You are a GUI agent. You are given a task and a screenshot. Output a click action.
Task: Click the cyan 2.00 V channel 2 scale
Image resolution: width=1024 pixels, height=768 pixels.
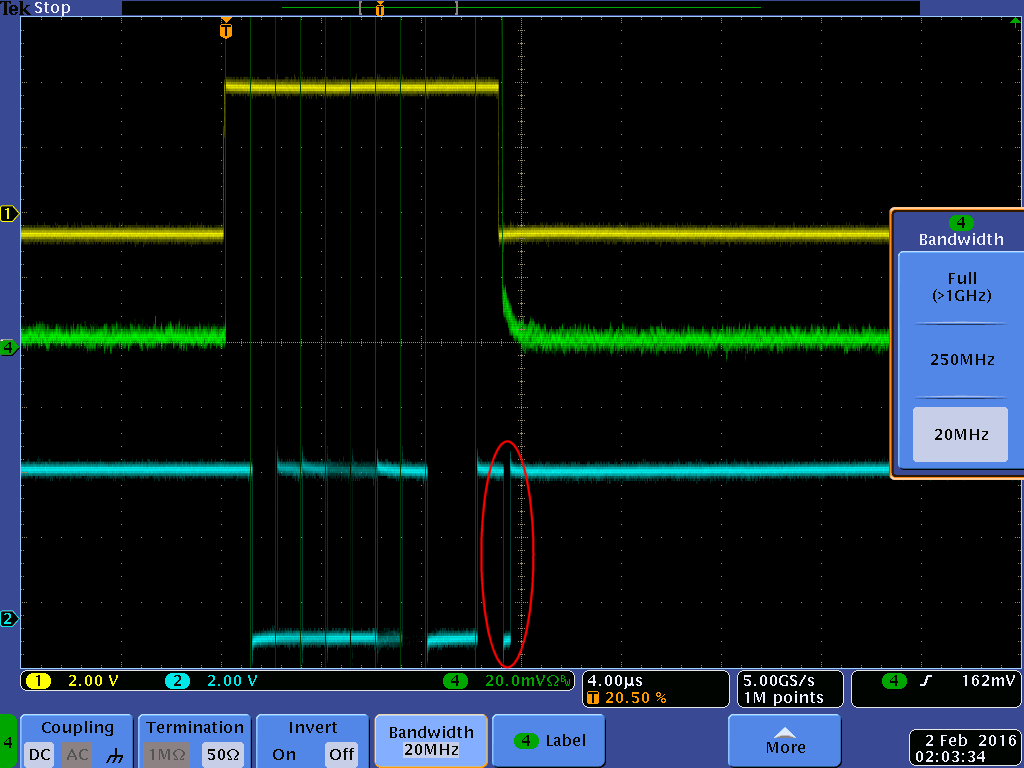click(232, 681)
